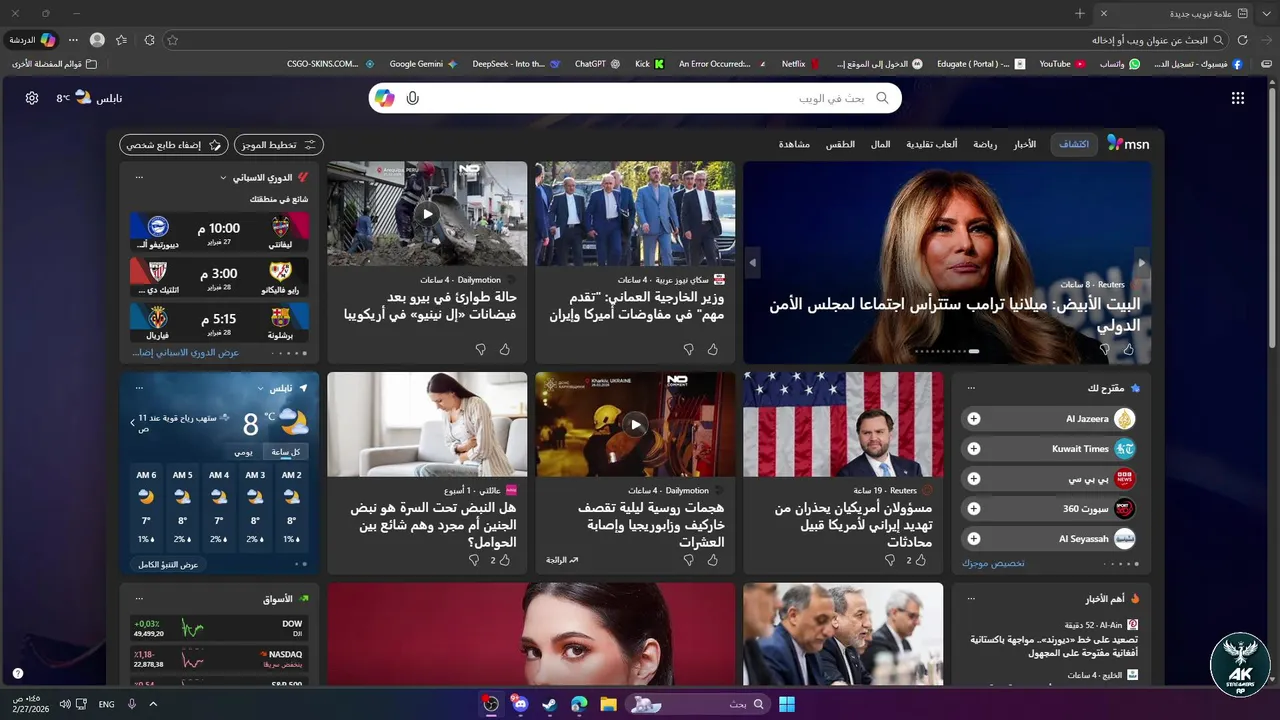This screenshot has width=1280, height=720.
Task: Dislike the Peru floods emergency article
Action: coord(480,349)
